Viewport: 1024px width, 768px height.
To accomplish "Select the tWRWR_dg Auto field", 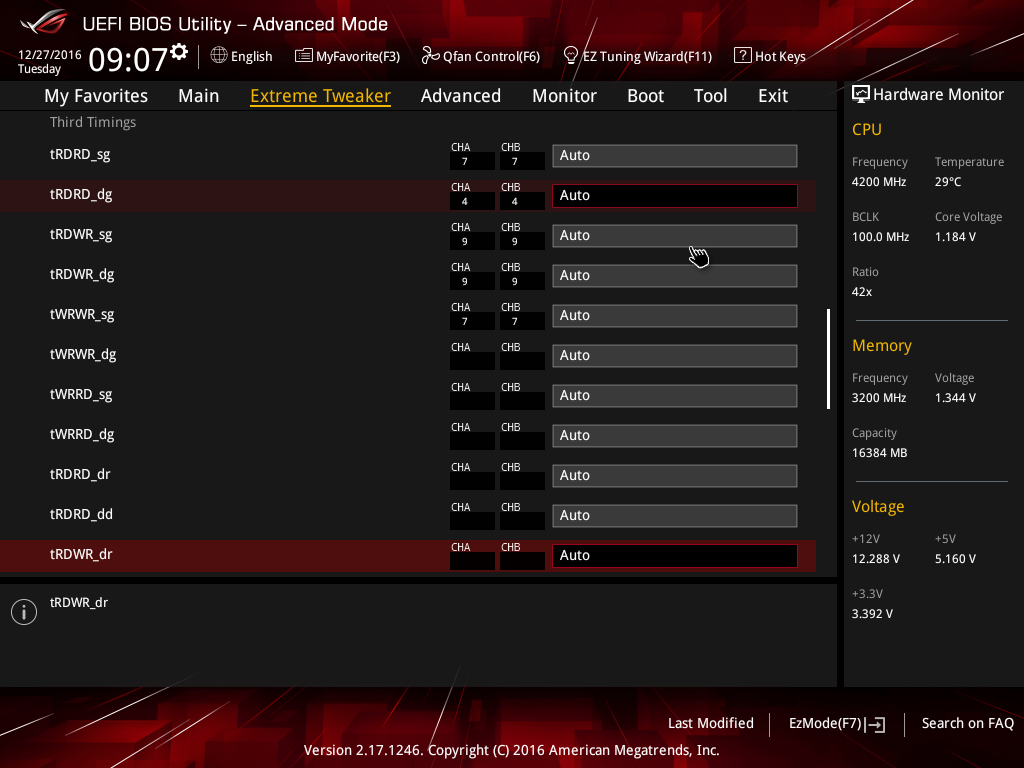I will pyautogui.click(x=675, y=356).
